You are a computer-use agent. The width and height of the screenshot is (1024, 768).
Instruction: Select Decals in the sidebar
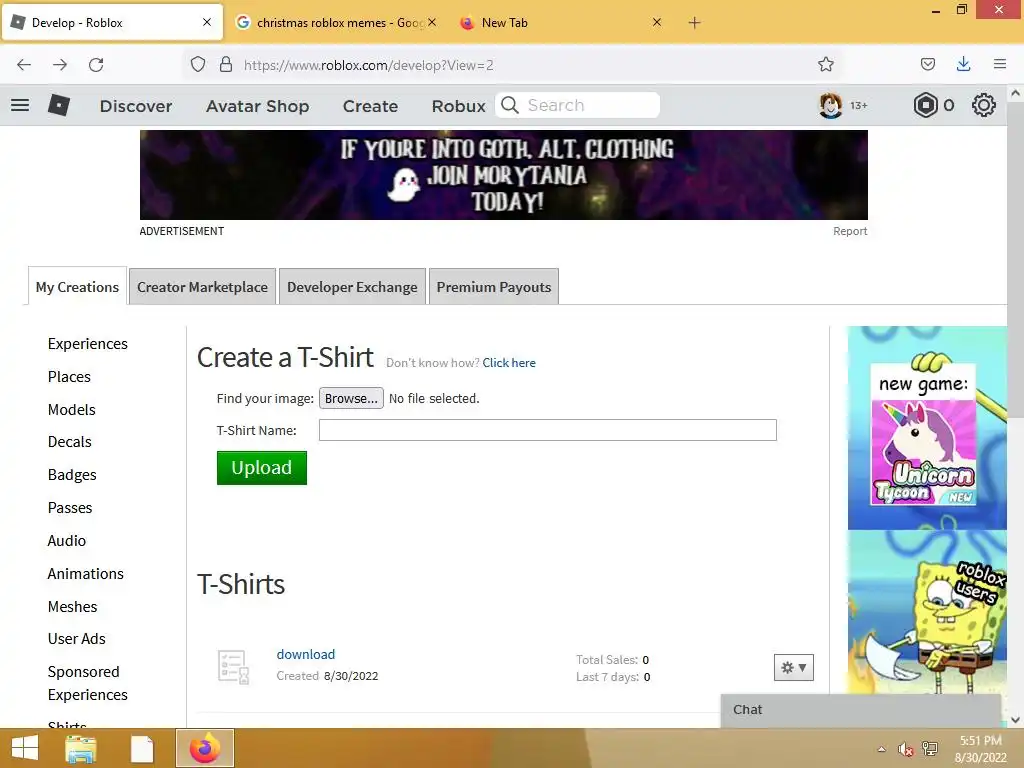coord(70,442)
